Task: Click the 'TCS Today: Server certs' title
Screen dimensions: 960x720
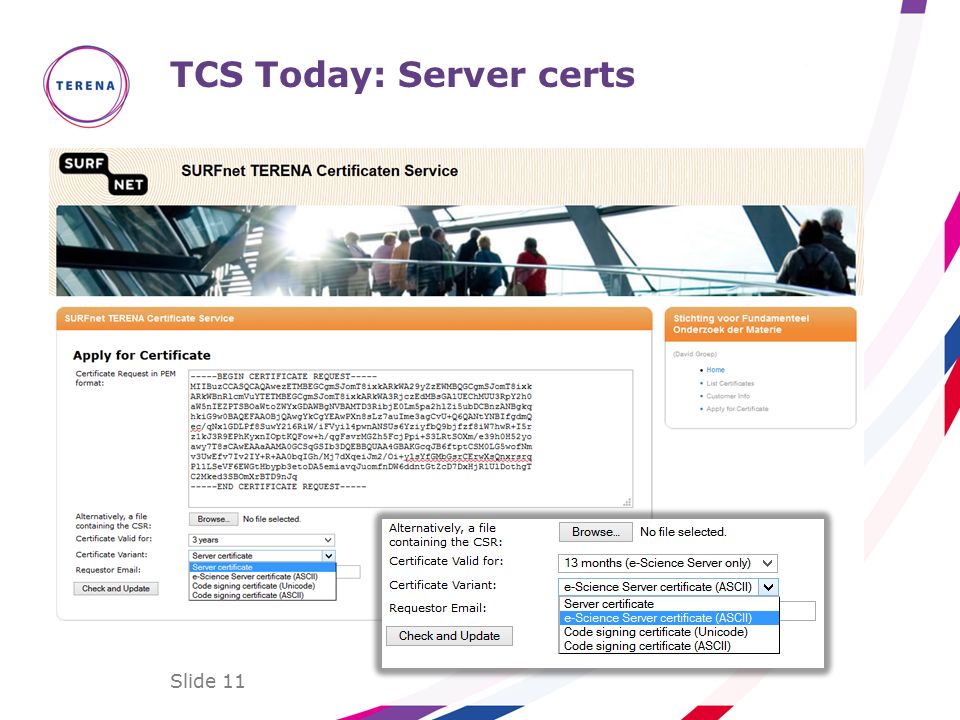Action: coord(402,75)
